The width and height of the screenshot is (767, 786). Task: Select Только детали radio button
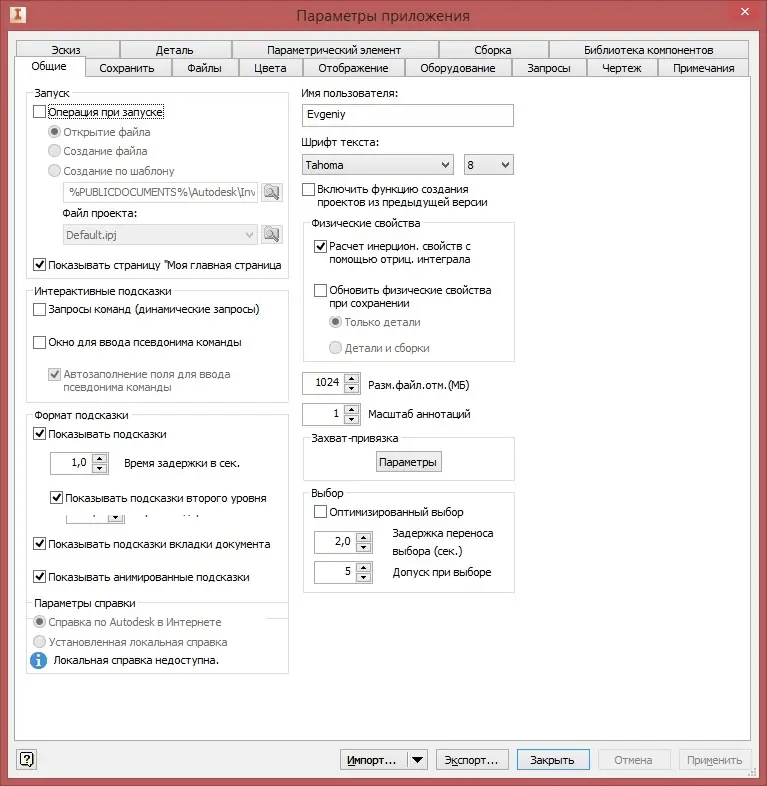coord(335,322)
